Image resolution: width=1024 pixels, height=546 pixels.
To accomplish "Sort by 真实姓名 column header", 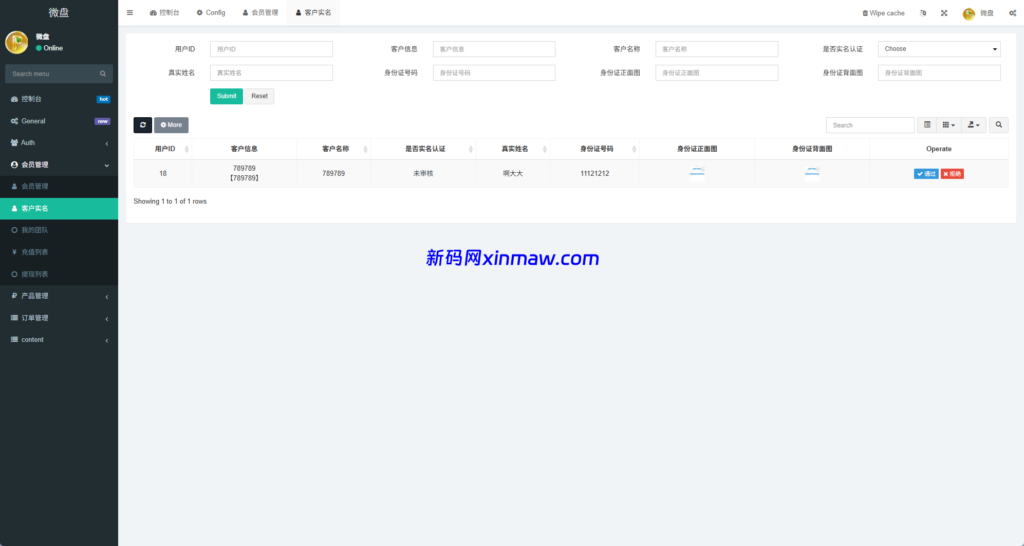I will 513,149.
